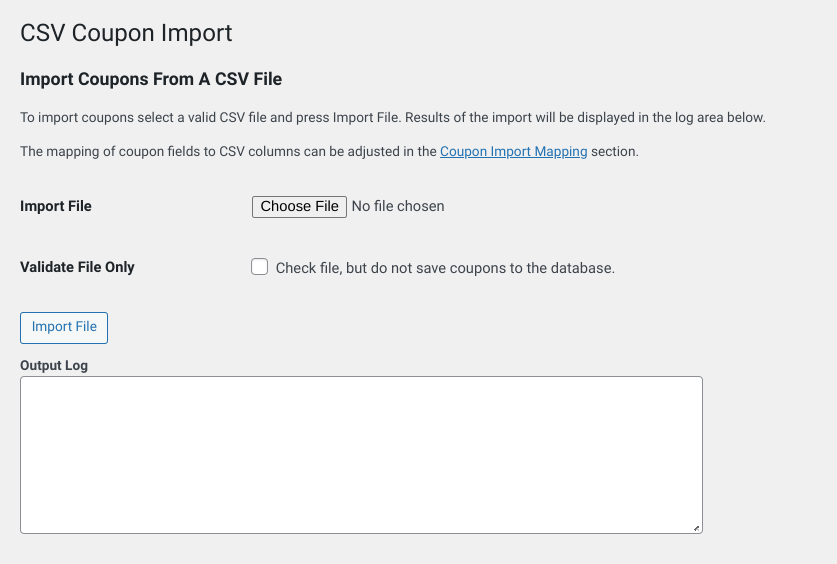837x564 pixels.
Task: Click the bold 'Import File' field label
Action: click(56, 206)
